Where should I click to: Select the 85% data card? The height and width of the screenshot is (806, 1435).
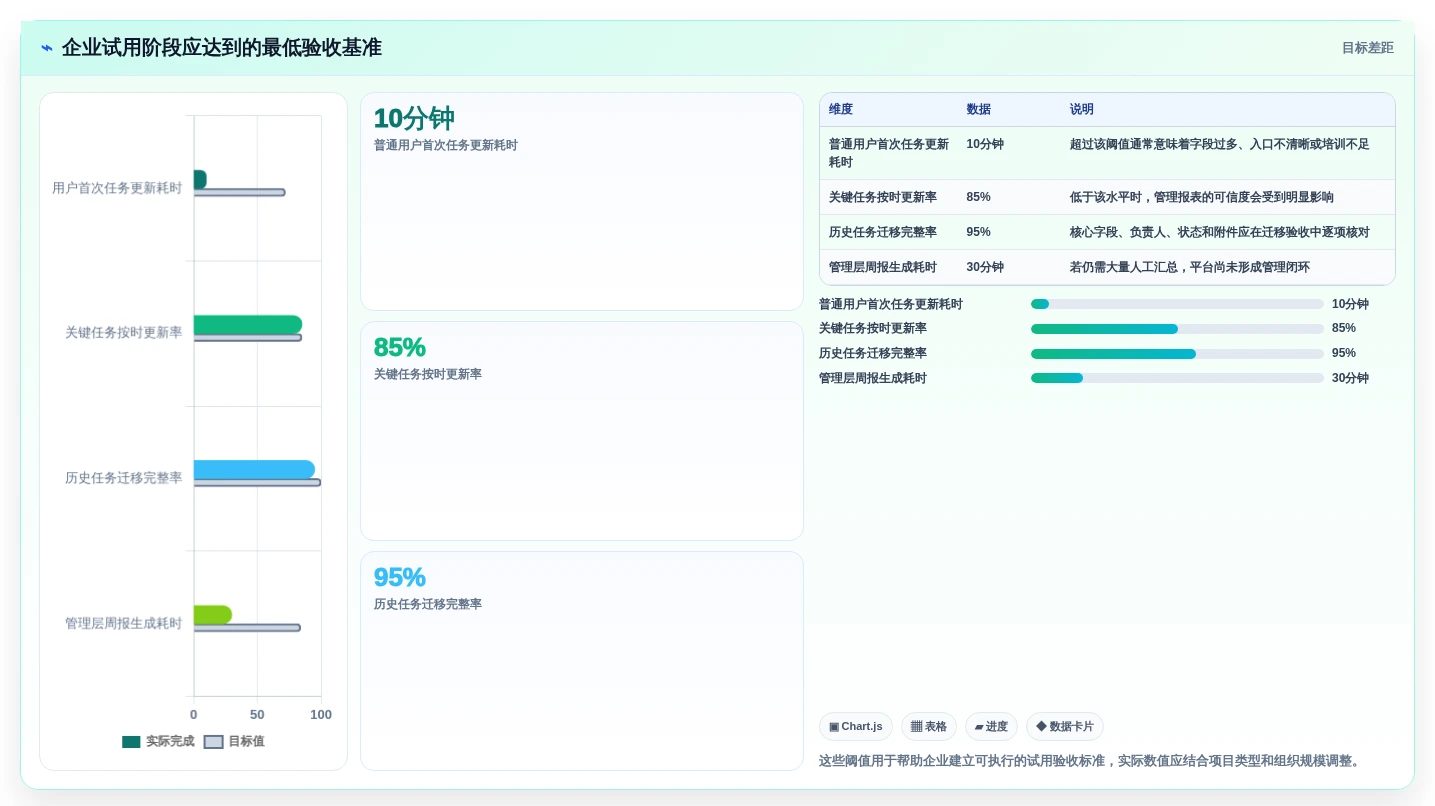pos(582,431)
